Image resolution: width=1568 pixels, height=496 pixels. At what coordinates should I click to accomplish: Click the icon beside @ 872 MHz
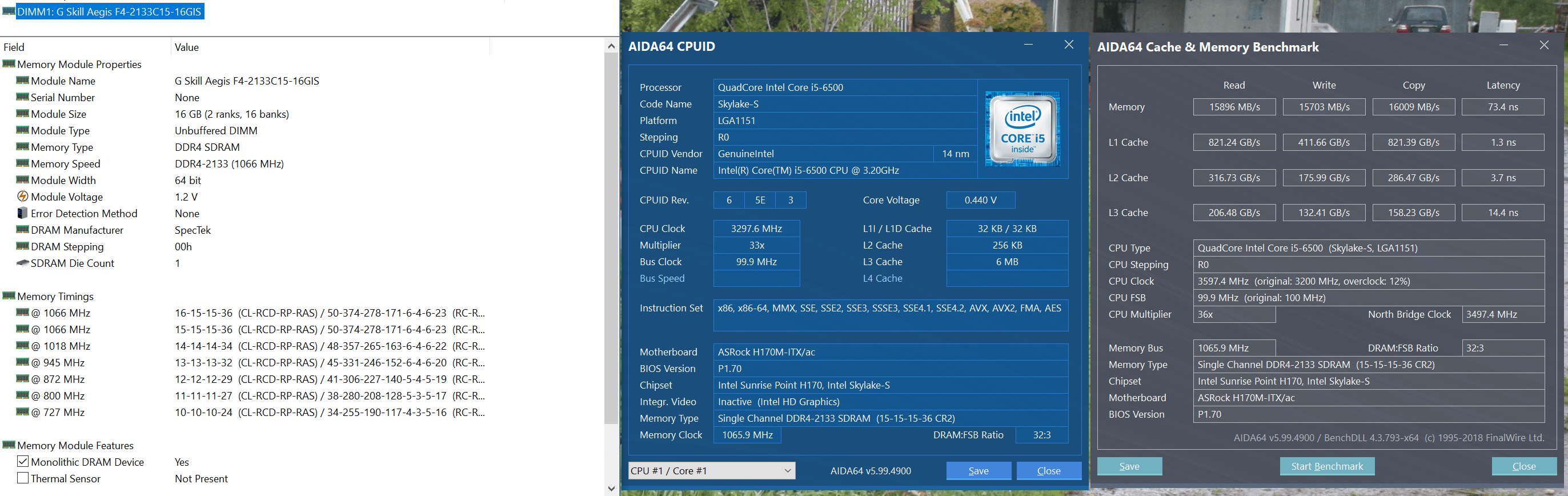pos(22,378)
